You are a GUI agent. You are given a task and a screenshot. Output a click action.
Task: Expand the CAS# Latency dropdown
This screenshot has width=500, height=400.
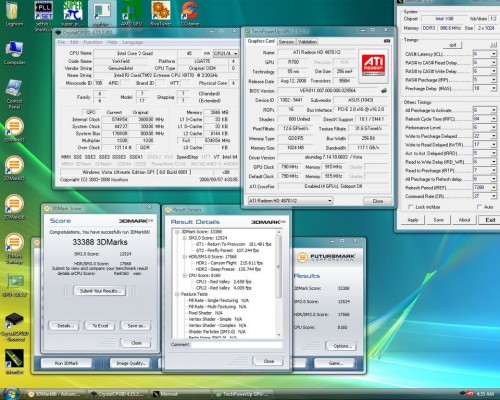click(x=494, y=54)
